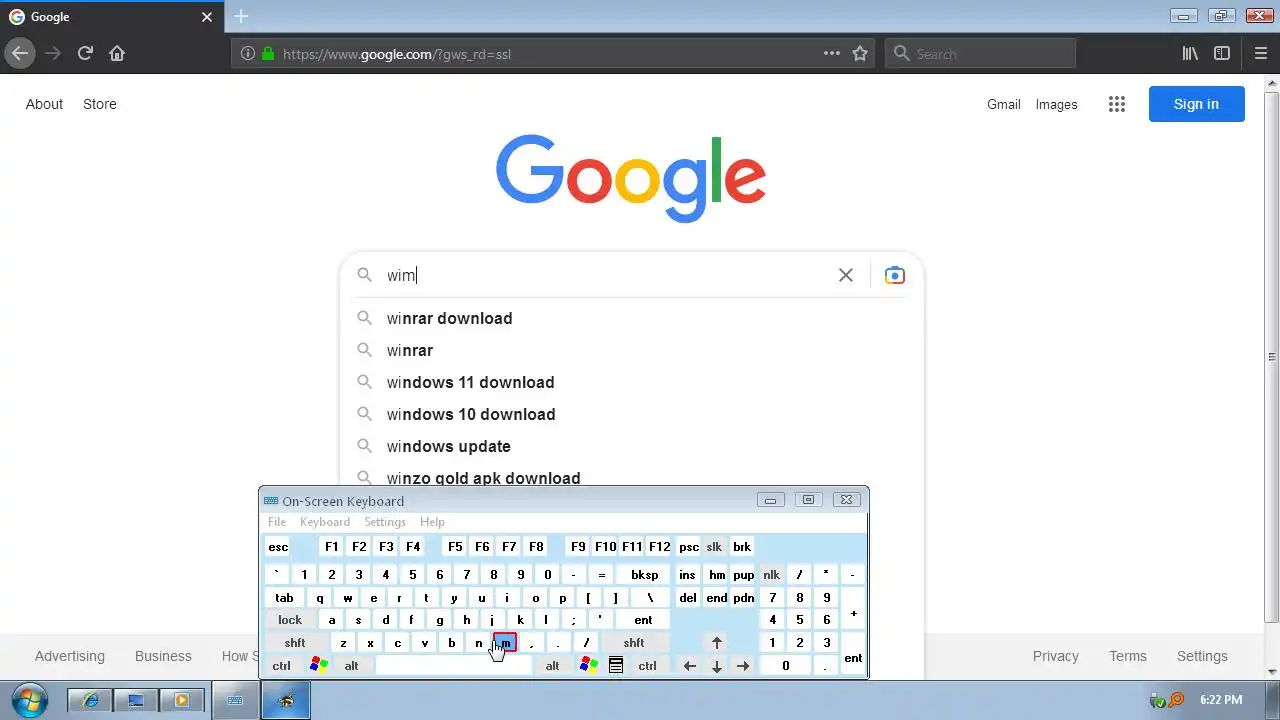The image size is (1280, 720).
Task: Open the Terms footer link
Action: point(1127,656)
